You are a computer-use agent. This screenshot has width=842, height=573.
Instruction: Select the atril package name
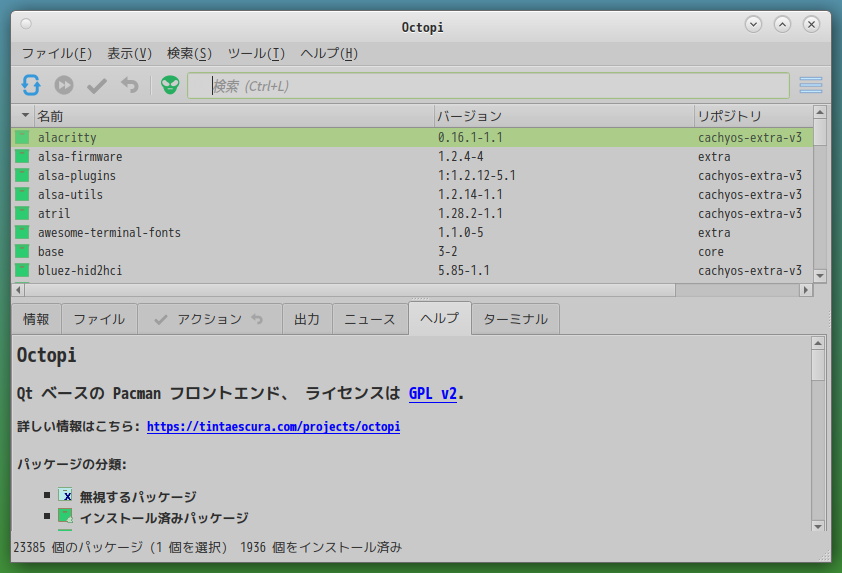click(x=54, y=213)
